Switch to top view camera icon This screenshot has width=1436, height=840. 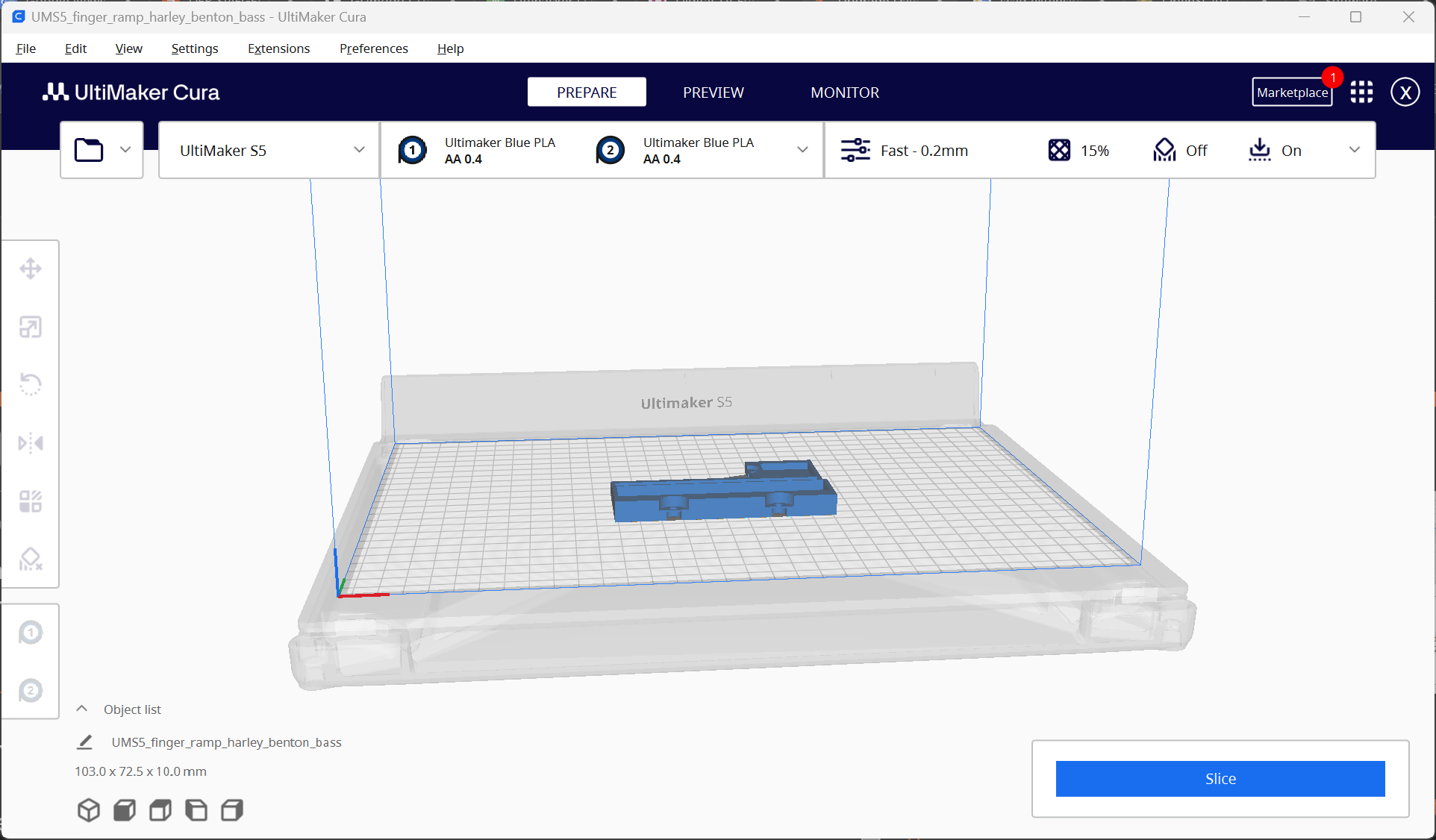[160, 809]
